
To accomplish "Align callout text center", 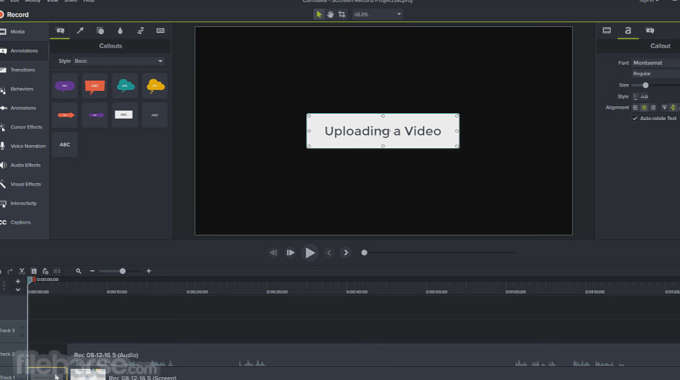I will click(x=644, y=108).
